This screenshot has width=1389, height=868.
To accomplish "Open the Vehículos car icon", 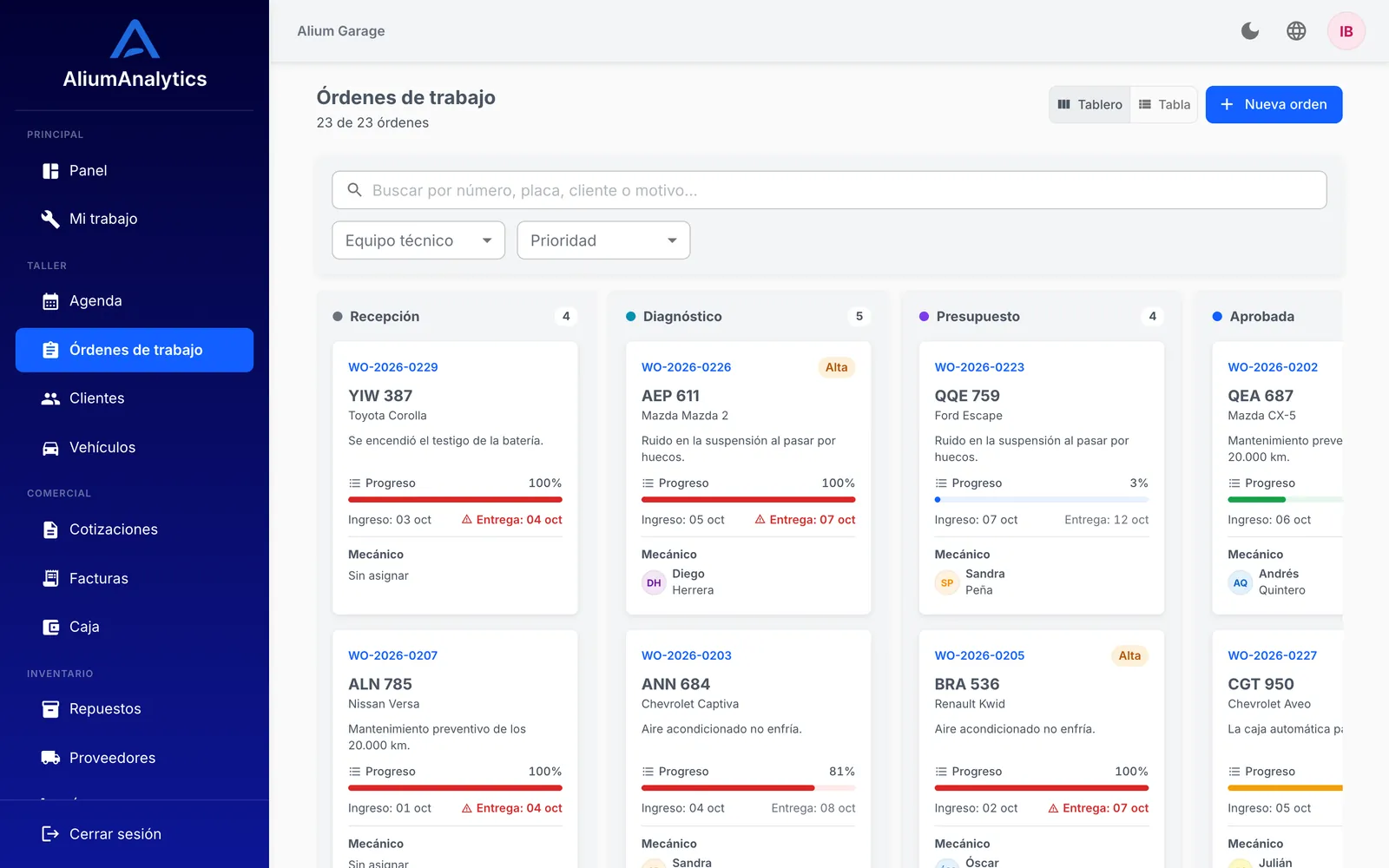I will (50, 448).
